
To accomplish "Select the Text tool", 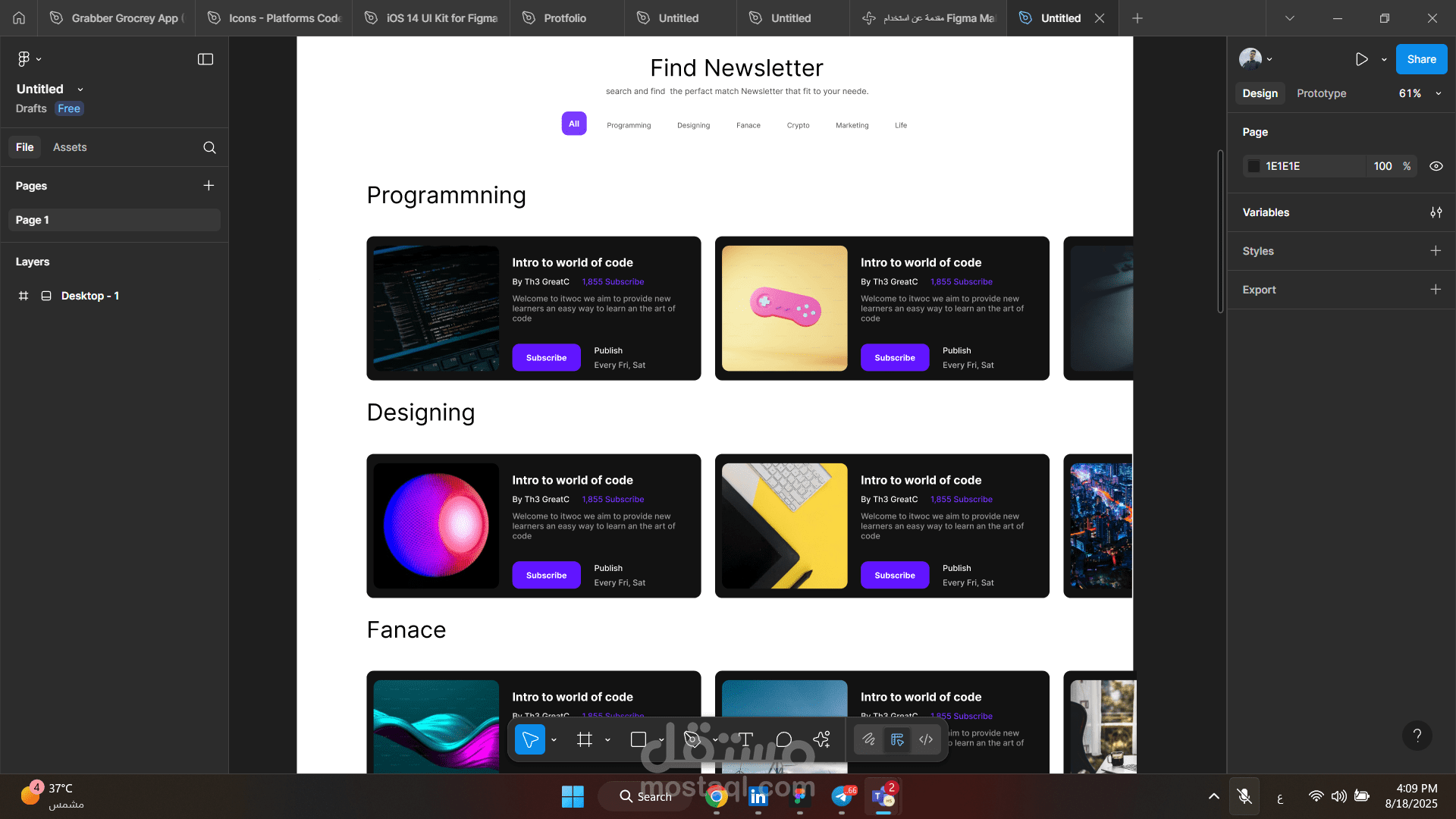I will pos(745,739).
